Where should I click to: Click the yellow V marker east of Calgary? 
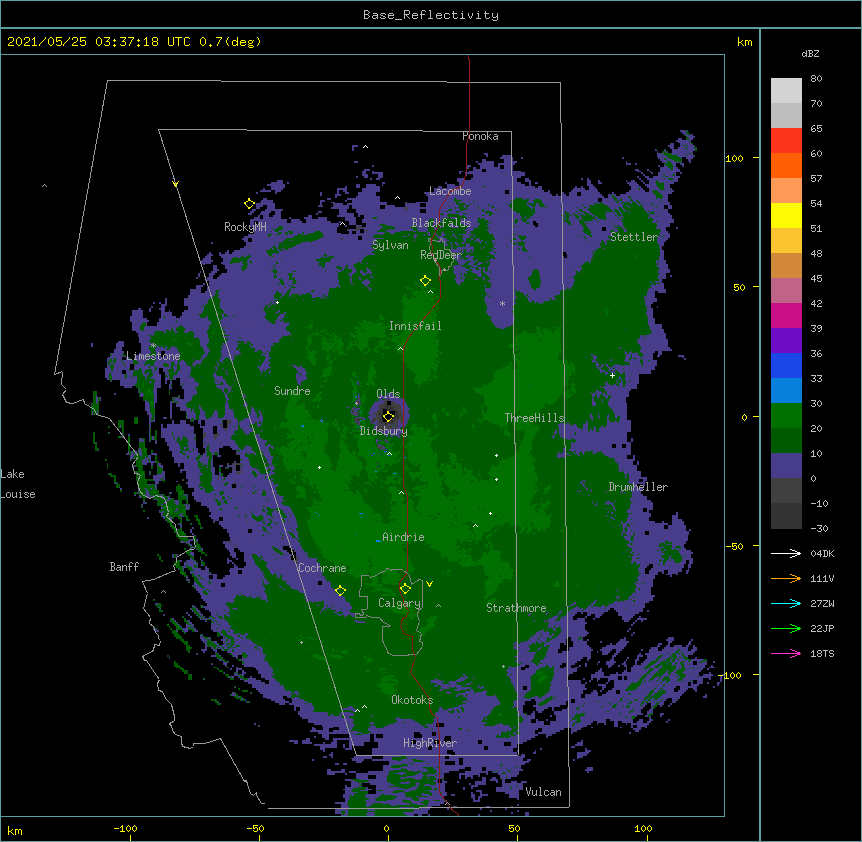coord(429,584)
